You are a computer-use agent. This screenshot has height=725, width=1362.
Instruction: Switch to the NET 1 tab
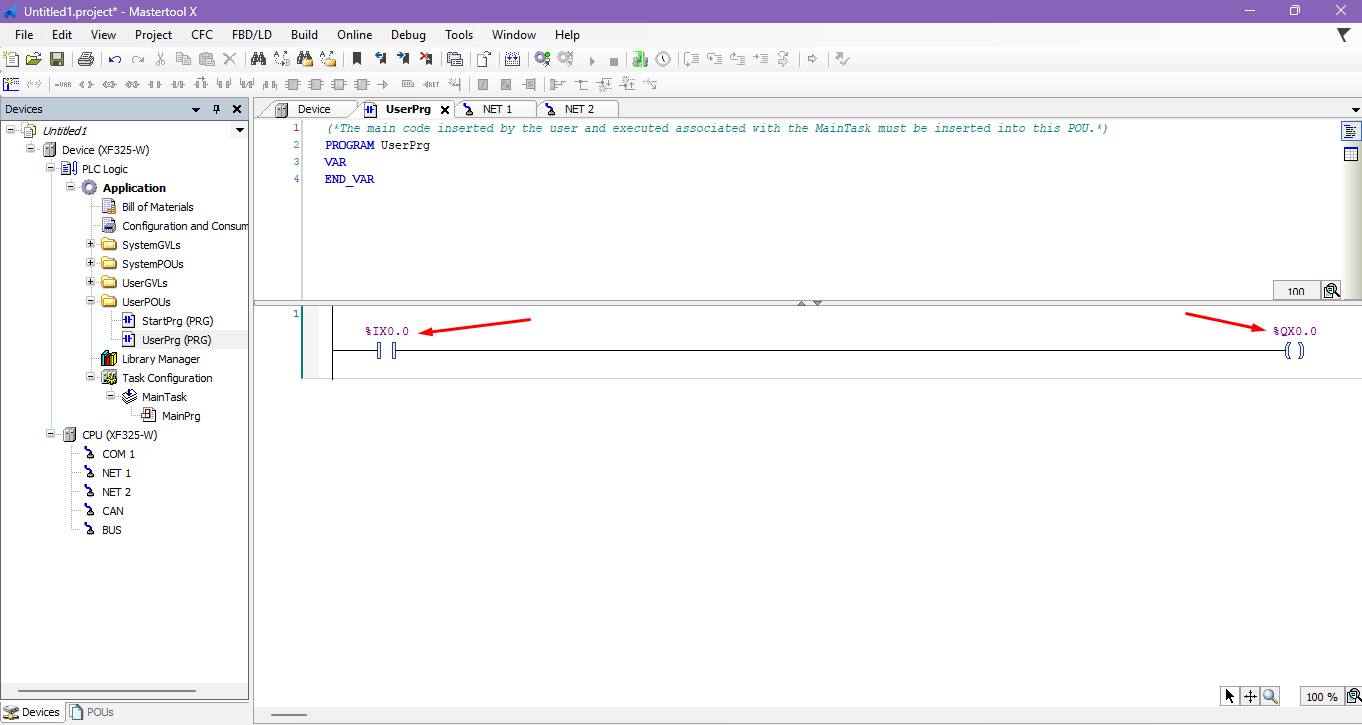[x=497, y=109]
